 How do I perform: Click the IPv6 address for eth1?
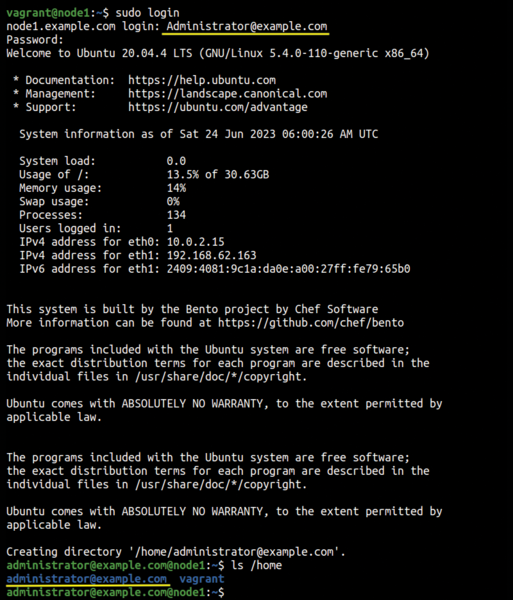[x=288, y=269]
